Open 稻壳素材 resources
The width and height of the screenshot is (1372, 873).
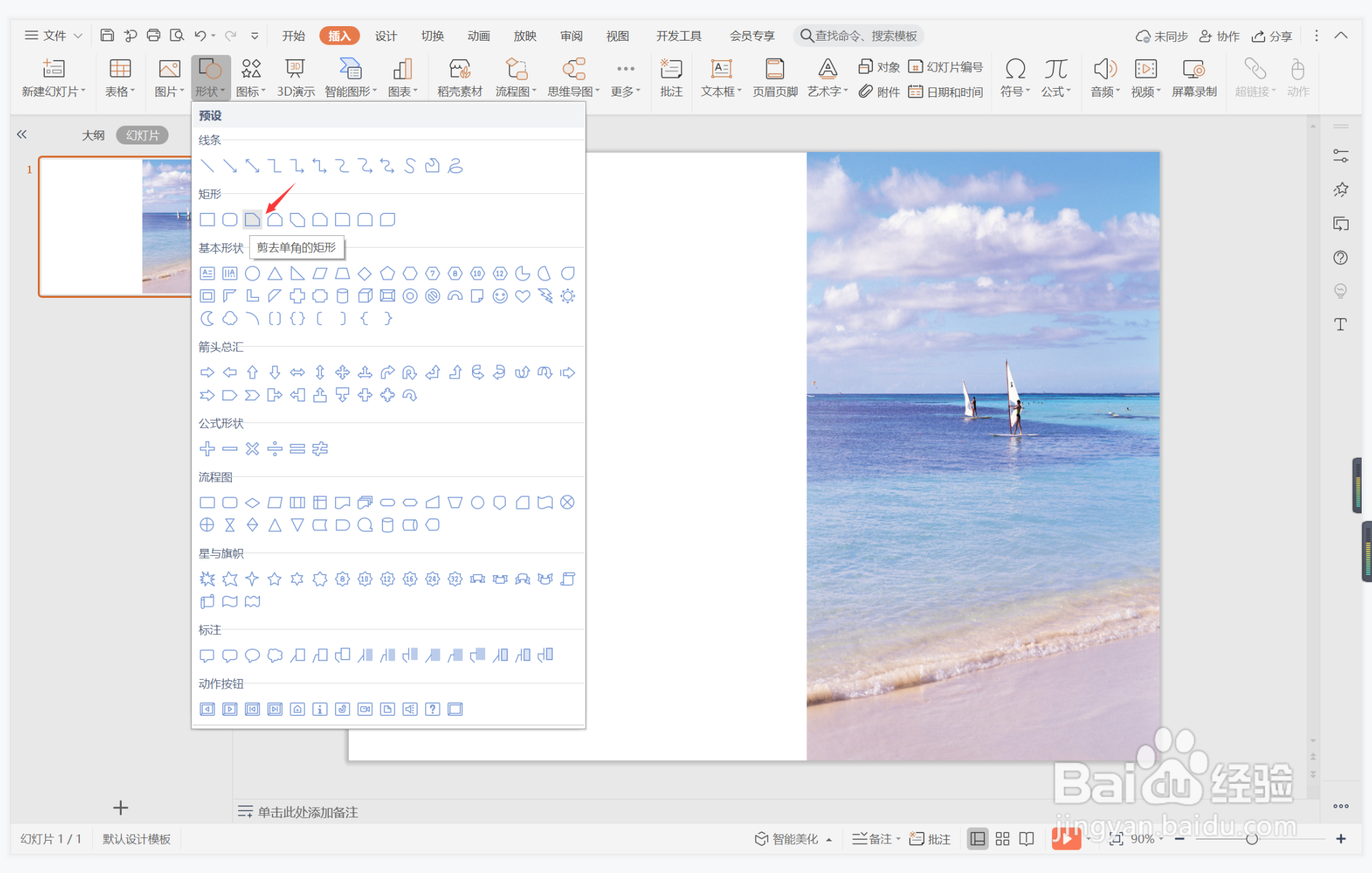tap(460, 78)
